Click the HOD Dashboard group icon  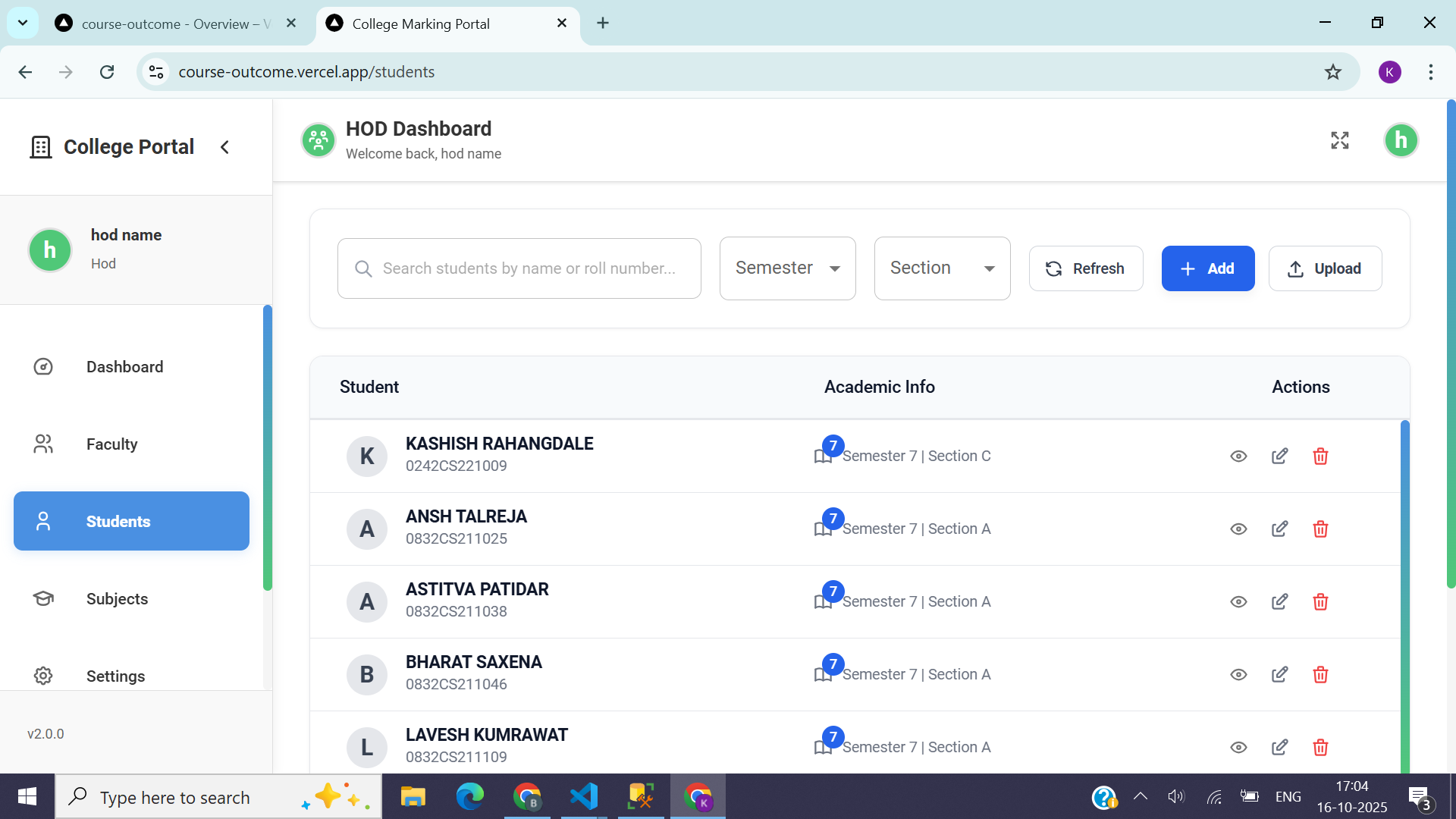pyautogui.click(x=318, y=140)
